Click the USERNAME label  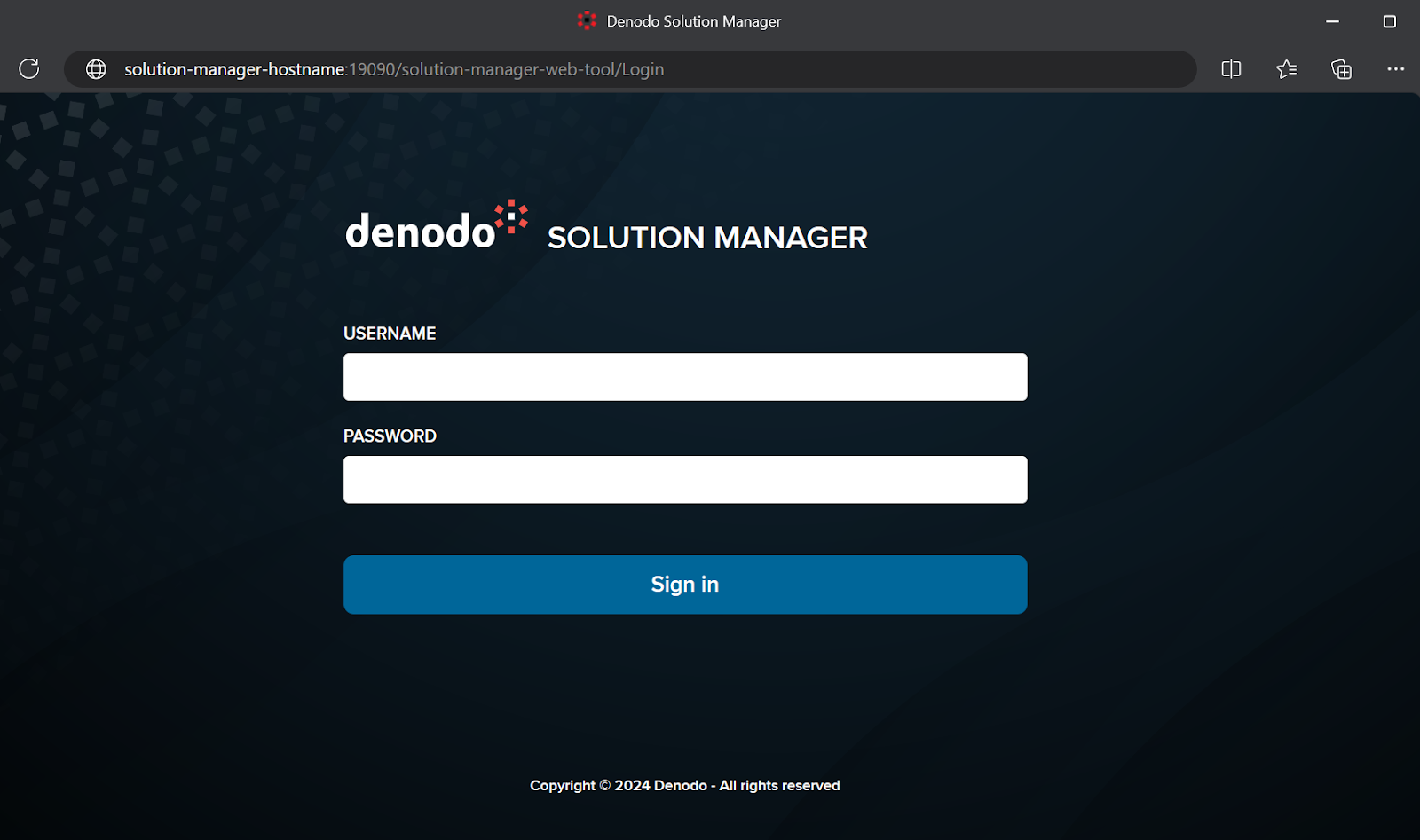(390, 334)
